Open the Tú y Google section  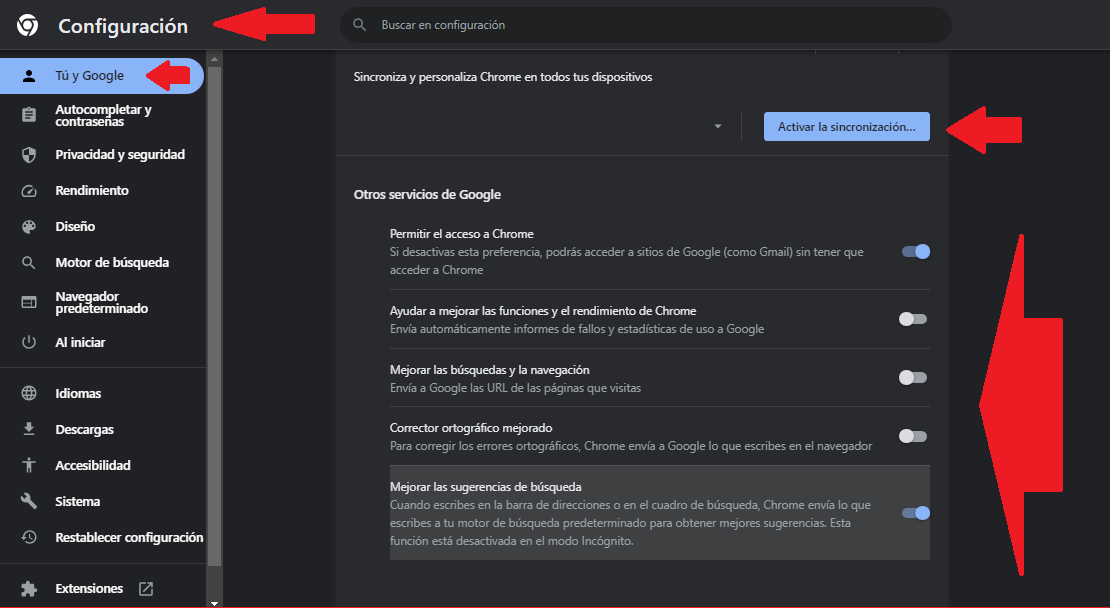102,76
